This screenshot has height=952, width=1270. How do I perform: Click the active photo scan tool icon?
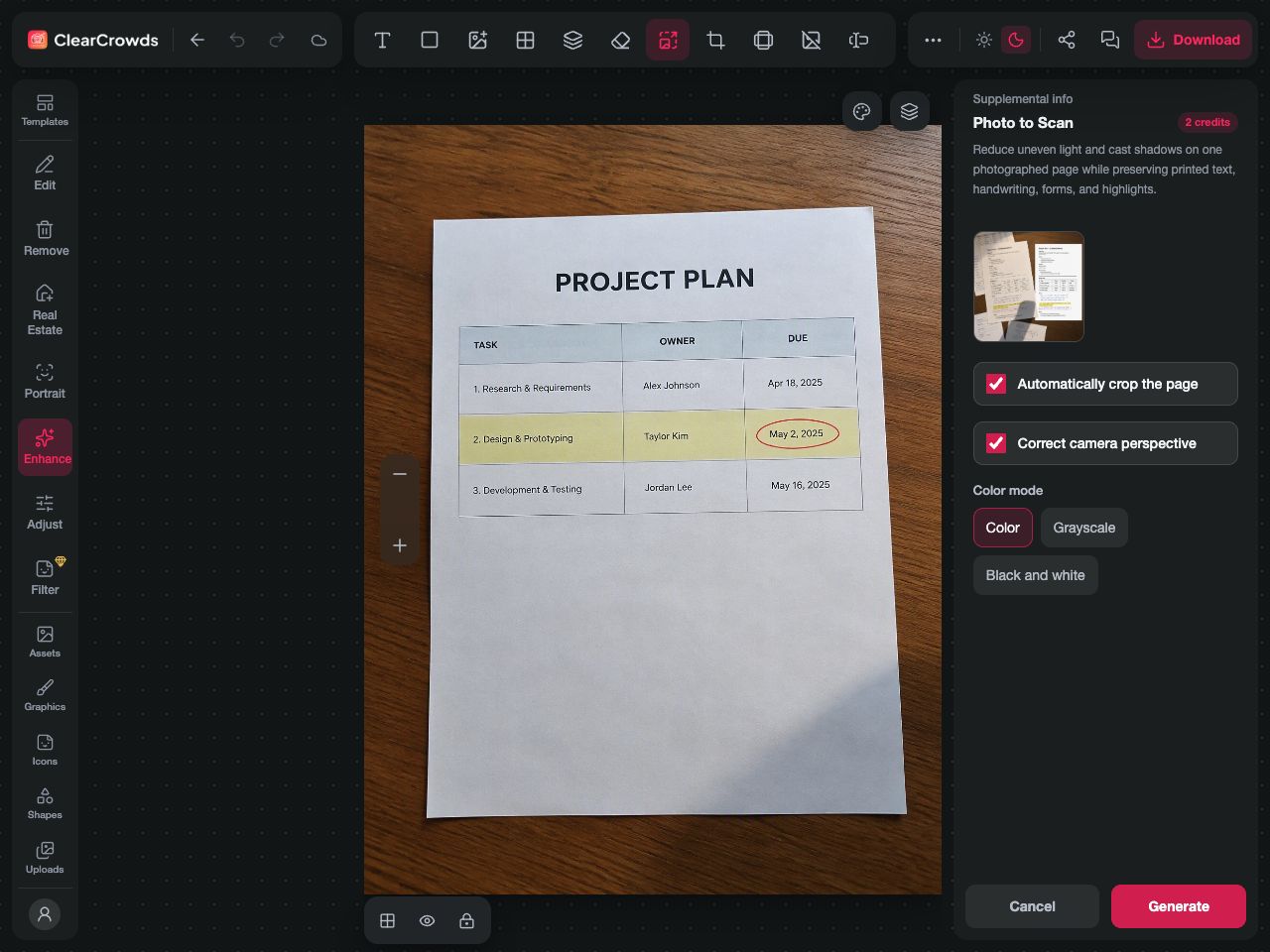pyautogui.click(x=668, y=40)
